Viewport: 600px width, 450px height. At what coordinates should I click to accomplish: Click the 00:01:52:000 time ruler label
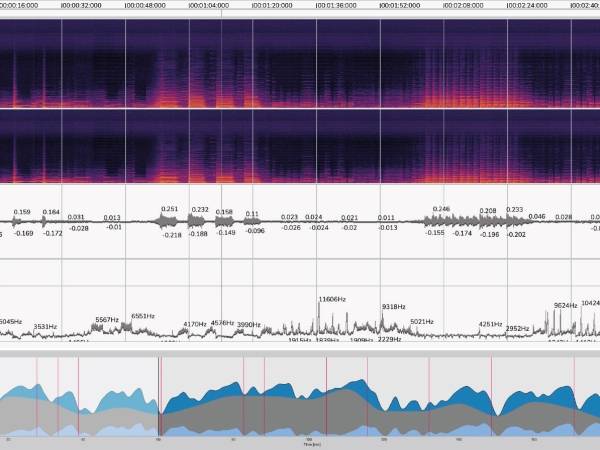pyautogui.click(x=400, y=5)
